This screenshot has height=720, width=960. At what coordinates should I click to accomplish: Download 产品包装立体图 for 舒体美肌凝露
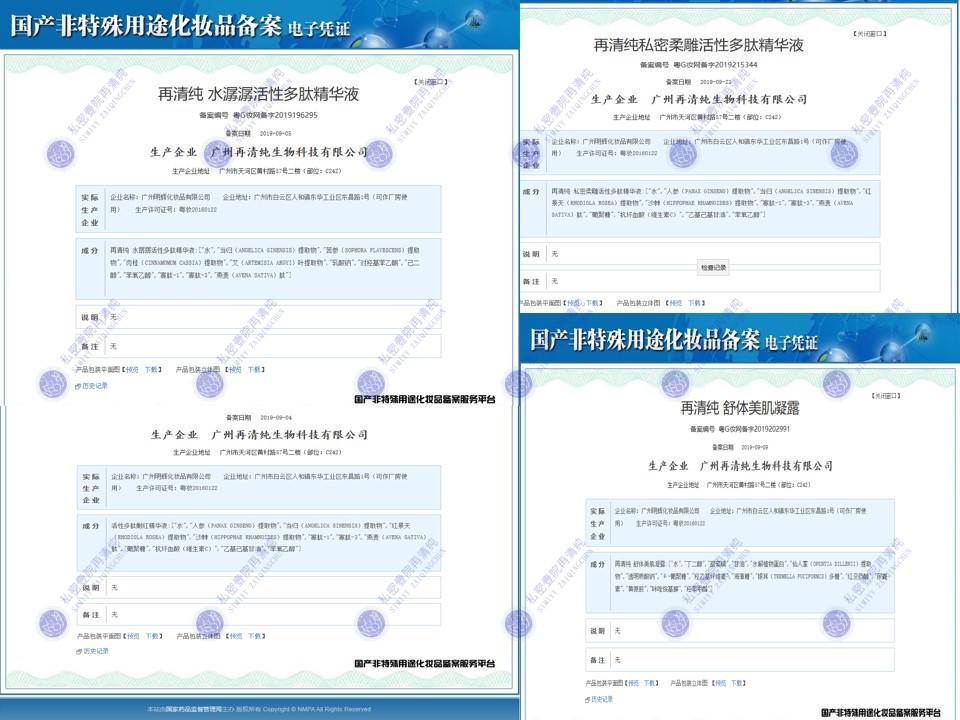pos(738,683)
